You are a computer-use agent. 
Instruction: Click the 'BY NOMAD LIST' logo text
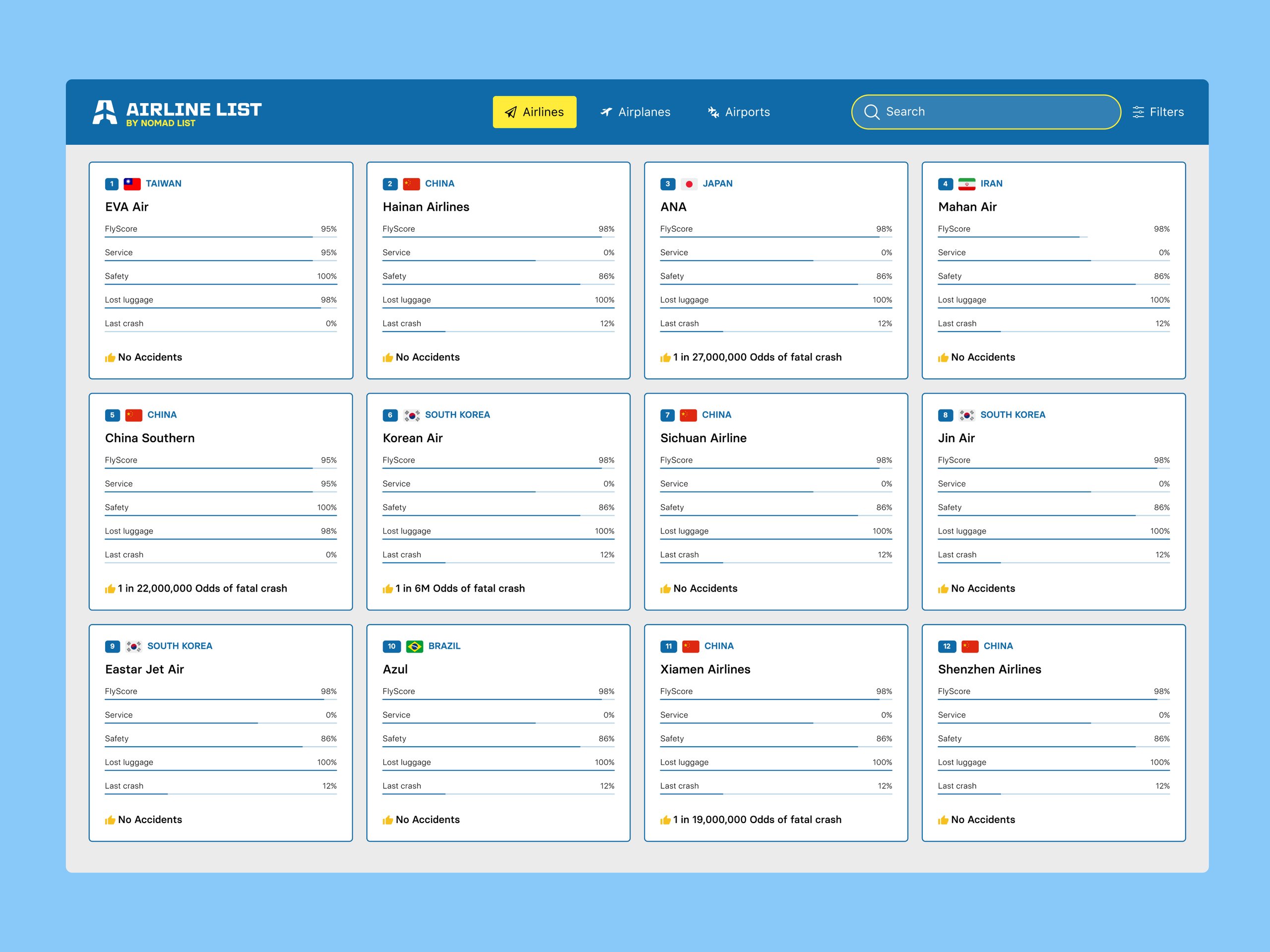tap(161, 123)
